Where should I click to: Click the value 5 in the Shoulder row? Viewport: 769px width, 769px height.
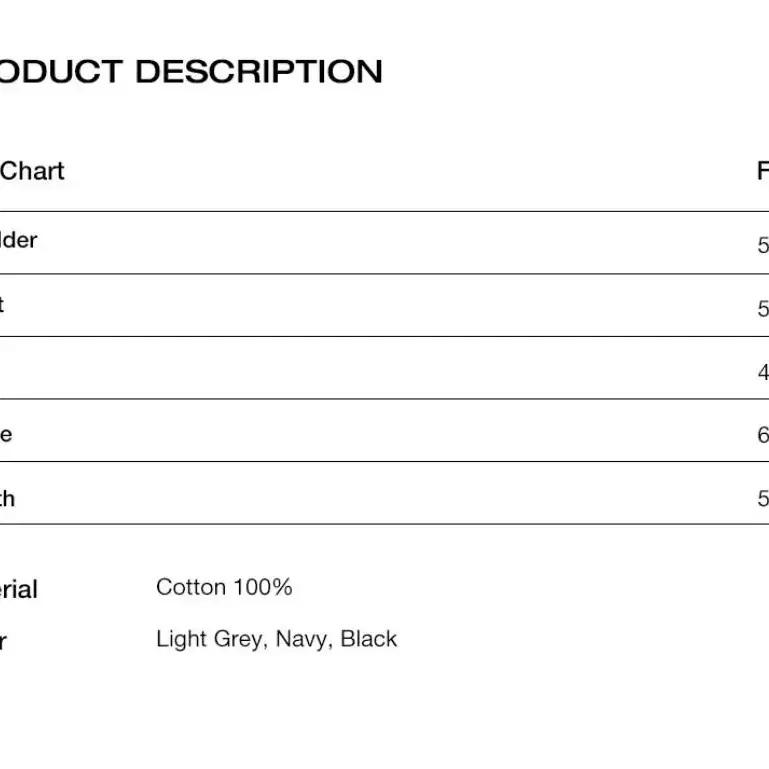click(x=763, y=245)
